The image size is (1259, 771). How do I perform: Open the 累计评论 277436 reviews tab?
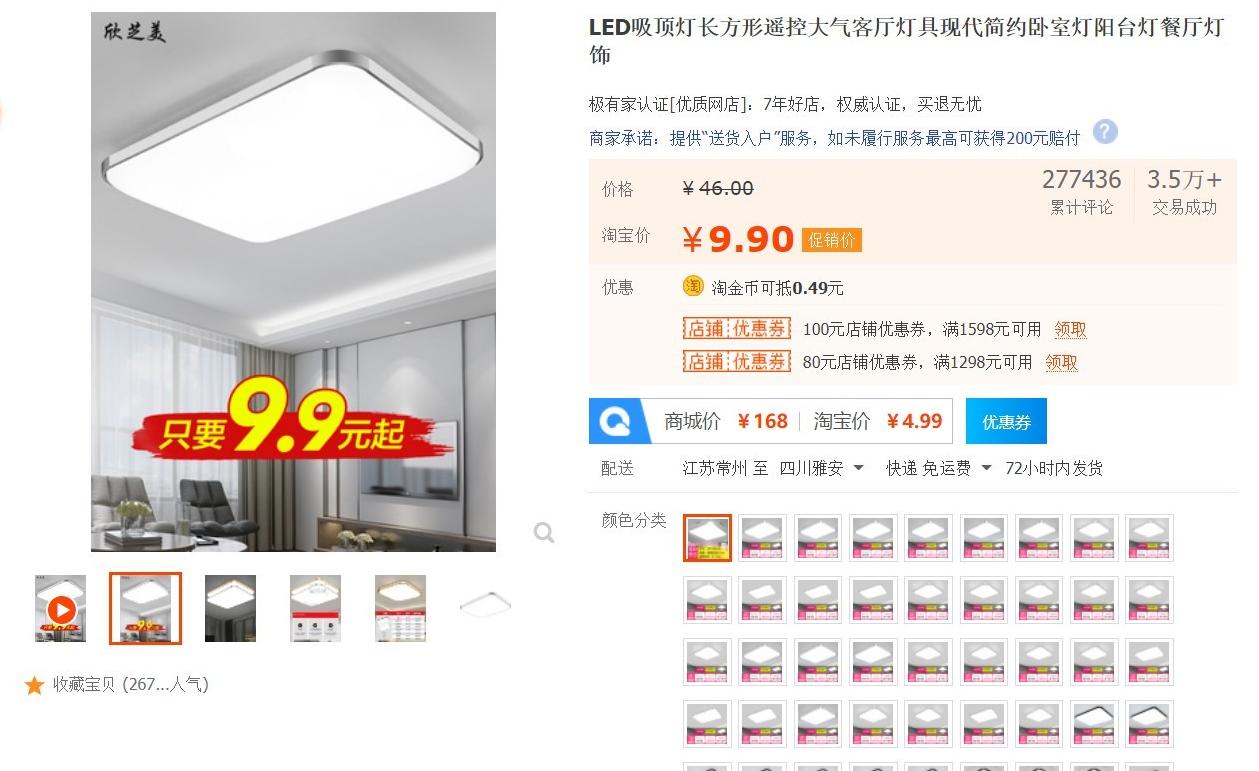pyautogui.click(x=1081, y=192)
